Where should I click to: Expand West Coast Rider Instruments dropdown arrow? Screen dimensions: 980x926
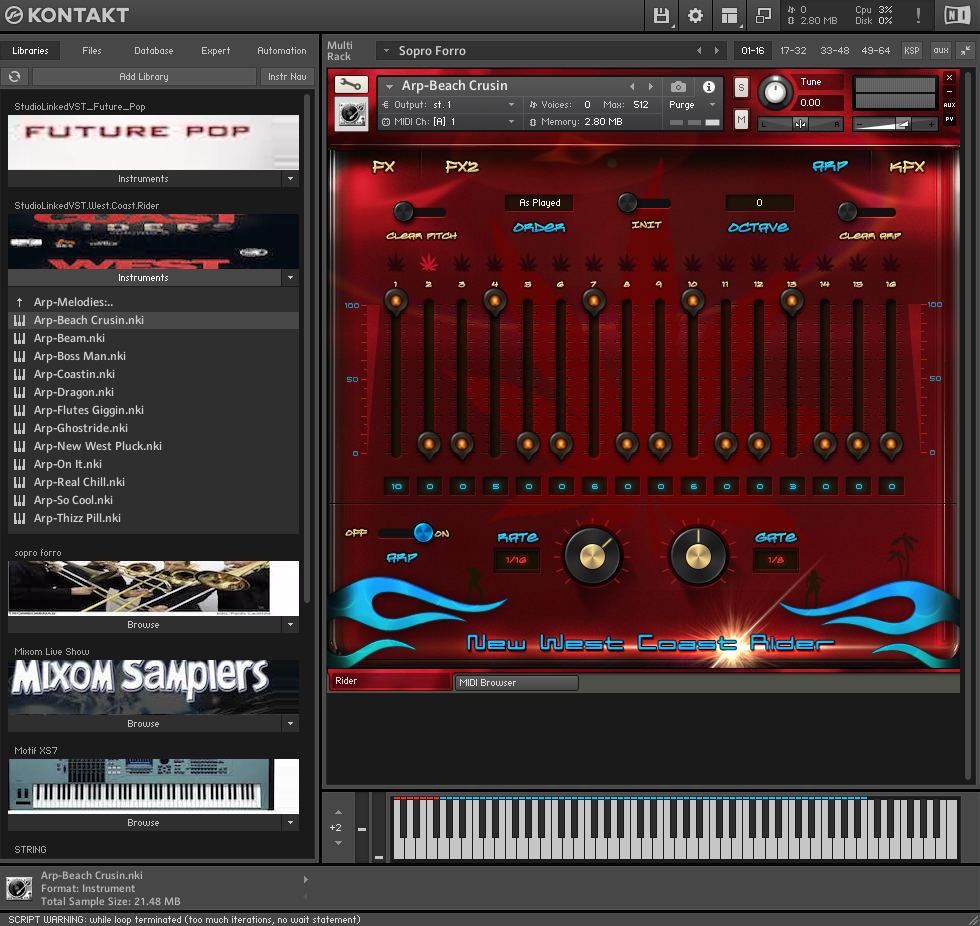point(291,277)
